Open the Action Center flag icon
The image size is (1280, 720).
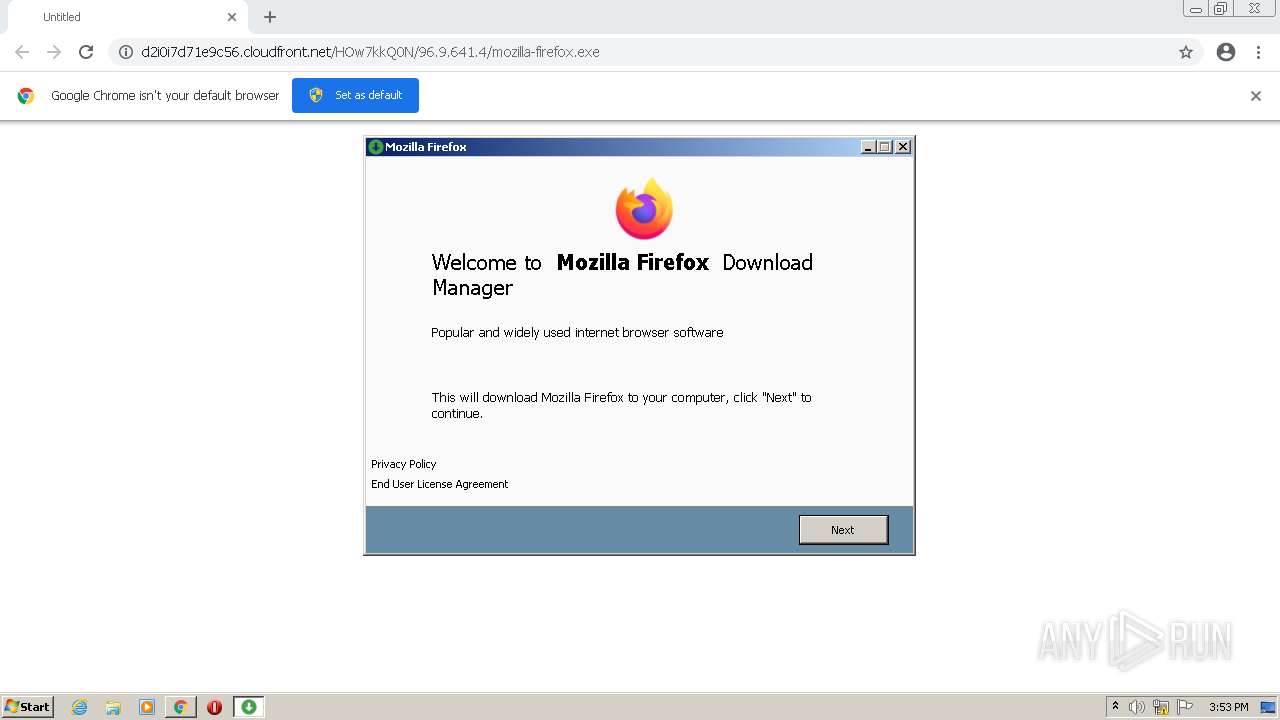coord(1185,707)
